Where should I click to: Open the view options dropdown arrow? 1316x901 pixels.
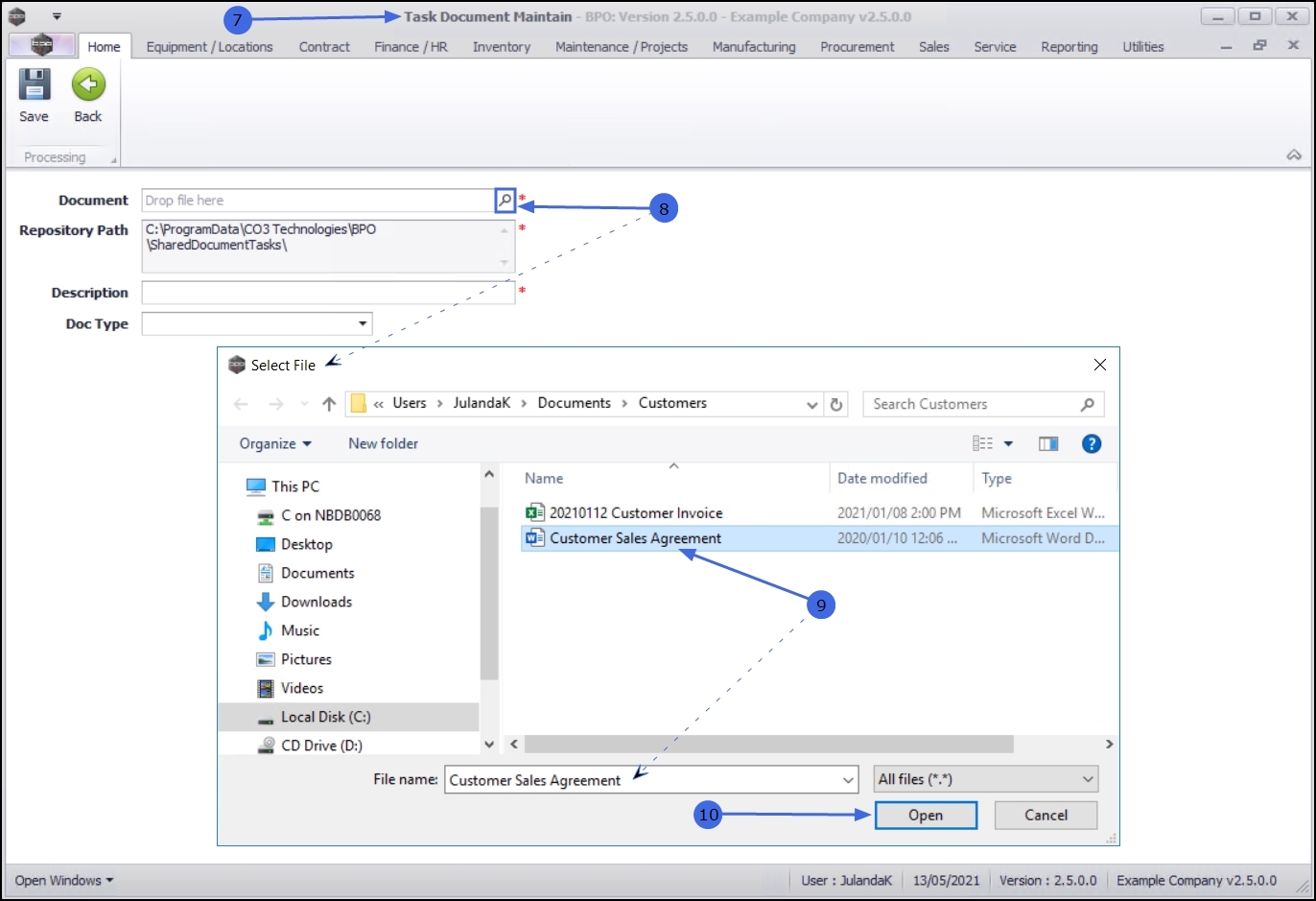(x=1008, y=443)
